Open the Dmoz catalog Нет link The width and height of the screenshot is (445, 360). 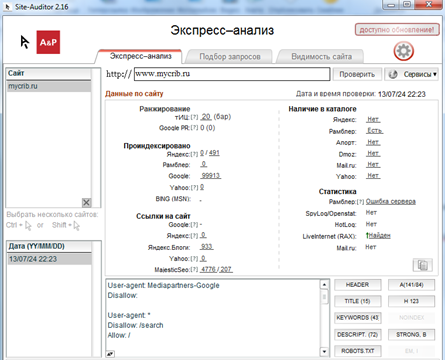pos(373,154)
